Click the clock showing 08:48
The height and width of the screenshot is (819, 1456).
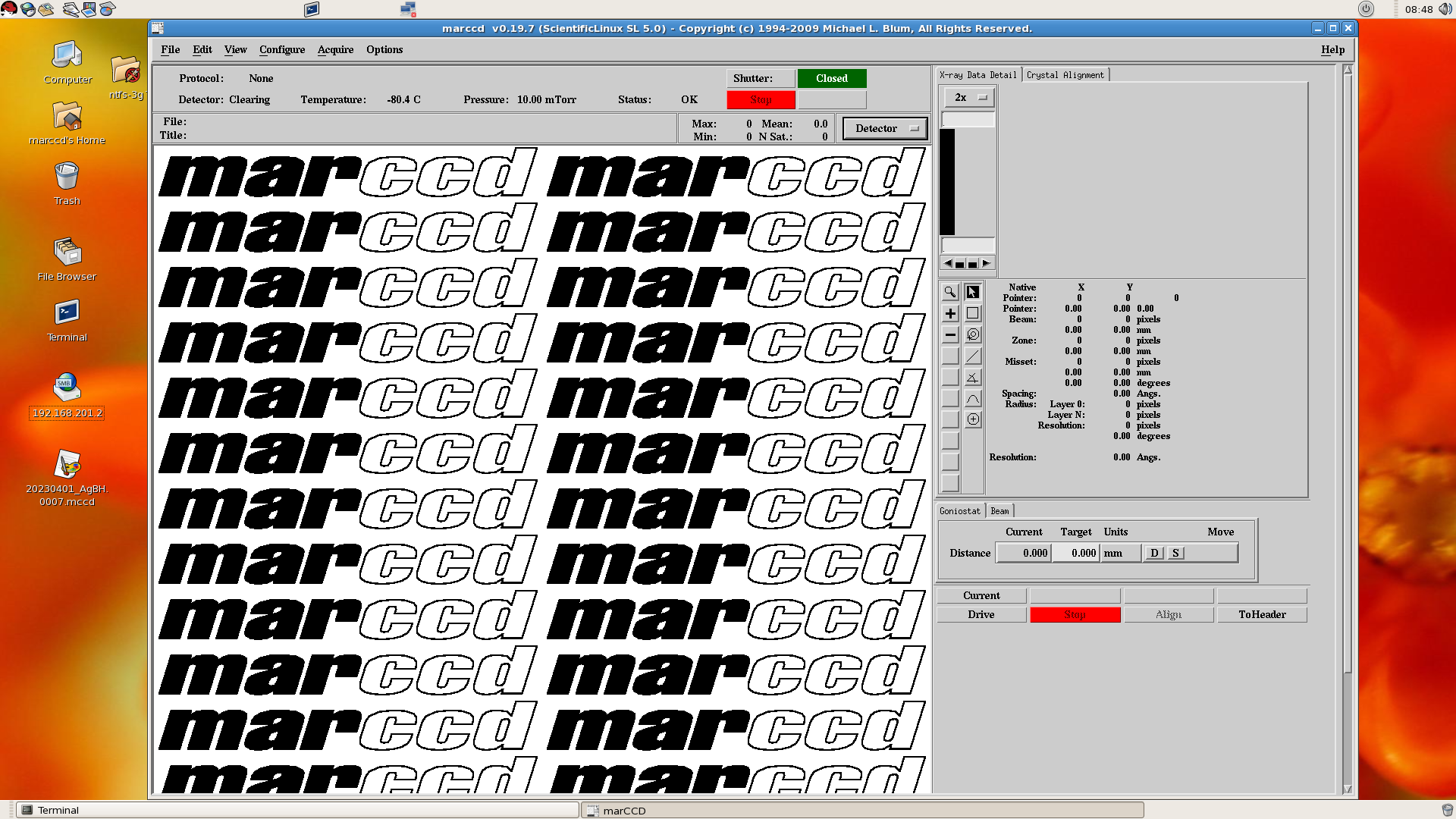pos(1418,9)
